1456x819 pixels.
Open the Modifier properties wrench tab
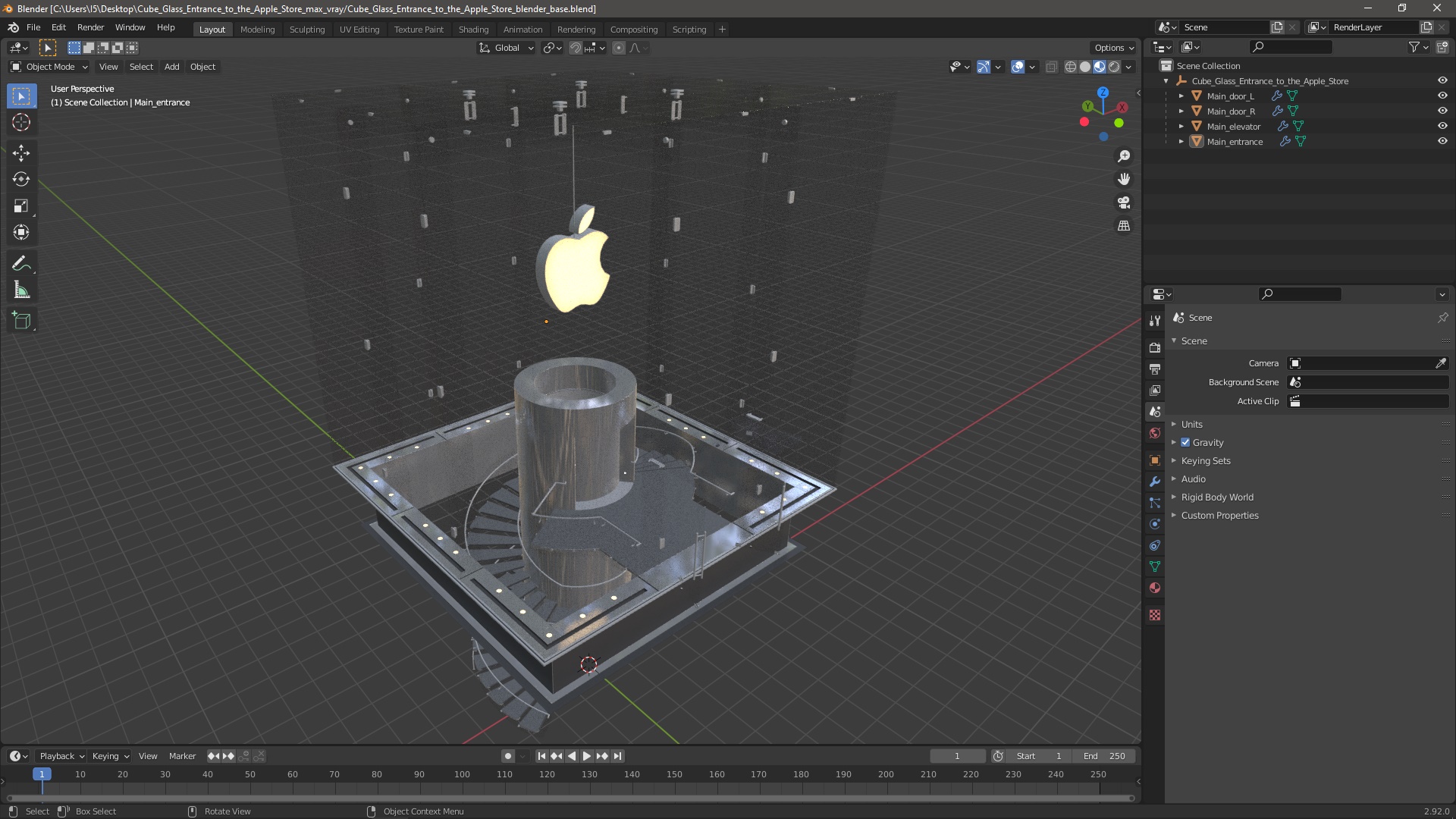point(1155,482)
